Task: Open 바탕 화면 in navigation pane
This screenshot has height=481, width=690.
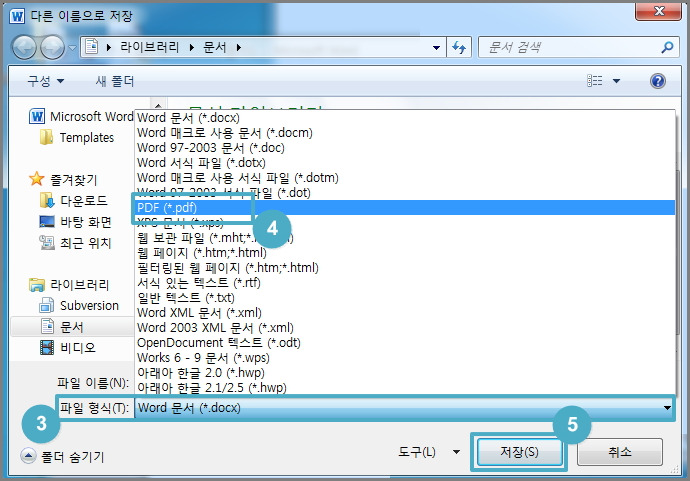Action: point(75,222)
